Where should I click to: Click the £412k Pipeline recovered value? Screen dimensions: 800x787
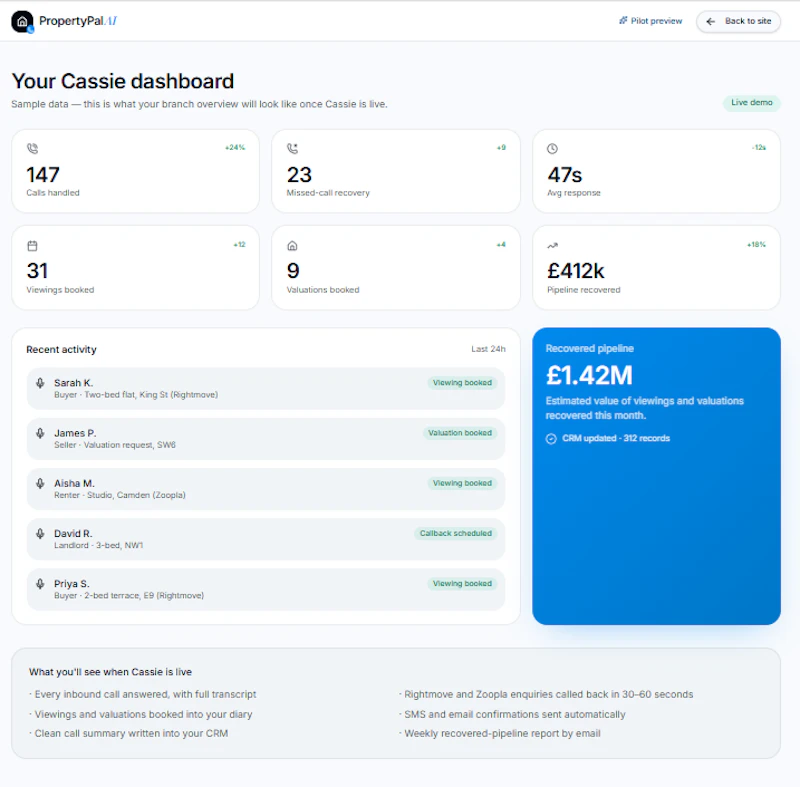point(576,271)
